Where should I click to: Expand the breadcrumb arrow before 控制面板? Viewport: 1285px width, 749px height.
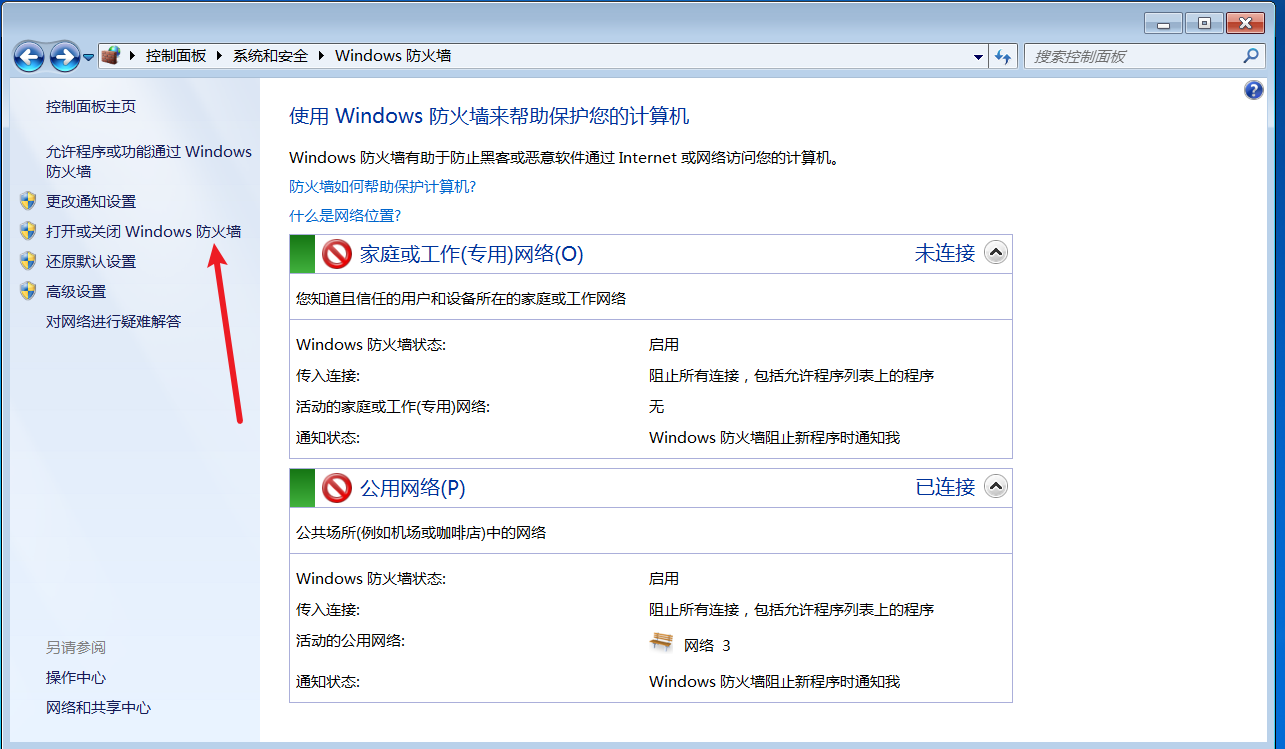click(x=133, y=56)
